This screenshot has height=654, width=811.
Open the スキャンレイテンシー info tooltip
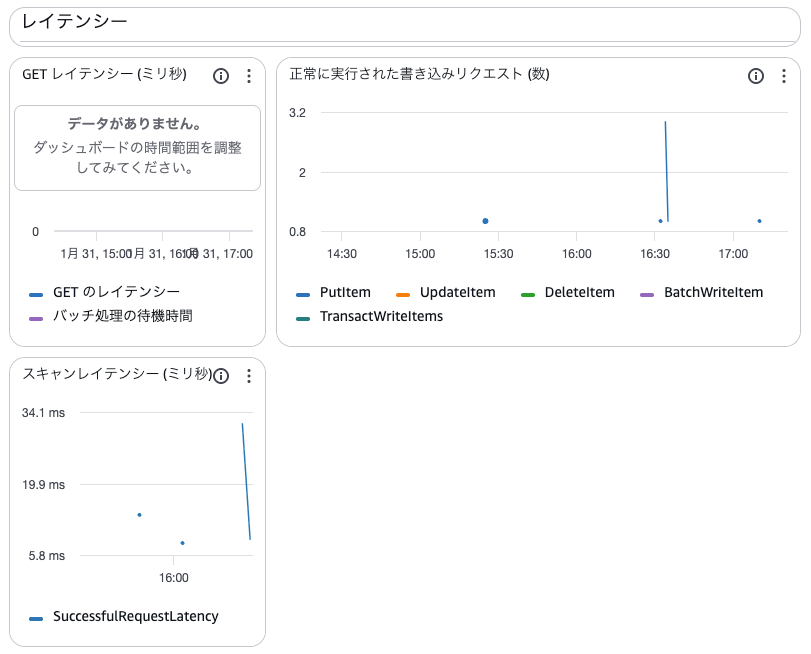tap(219, 376)
